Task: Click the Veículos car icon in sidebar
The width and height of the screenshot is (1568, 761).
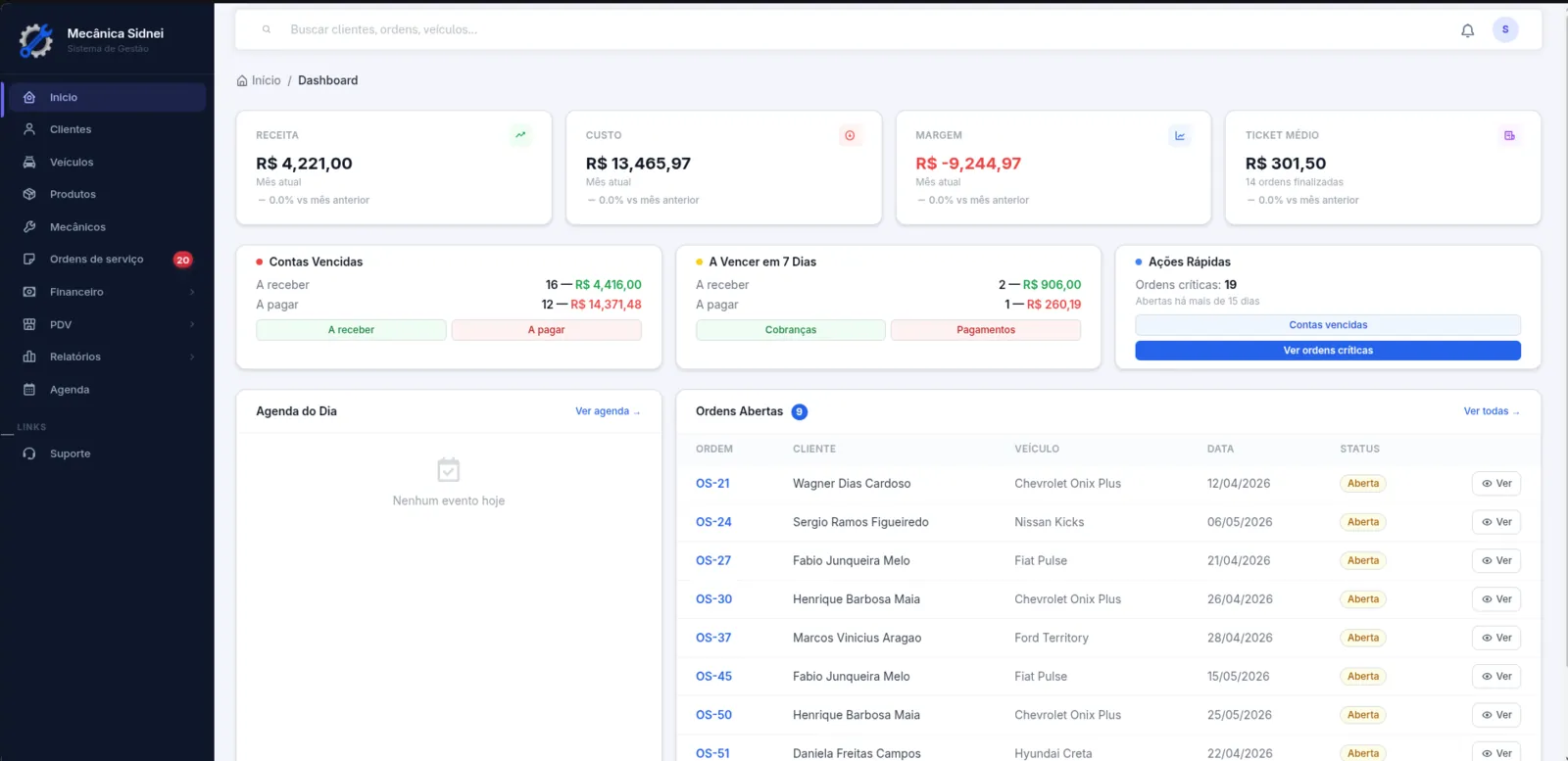Action: [29, 162]
